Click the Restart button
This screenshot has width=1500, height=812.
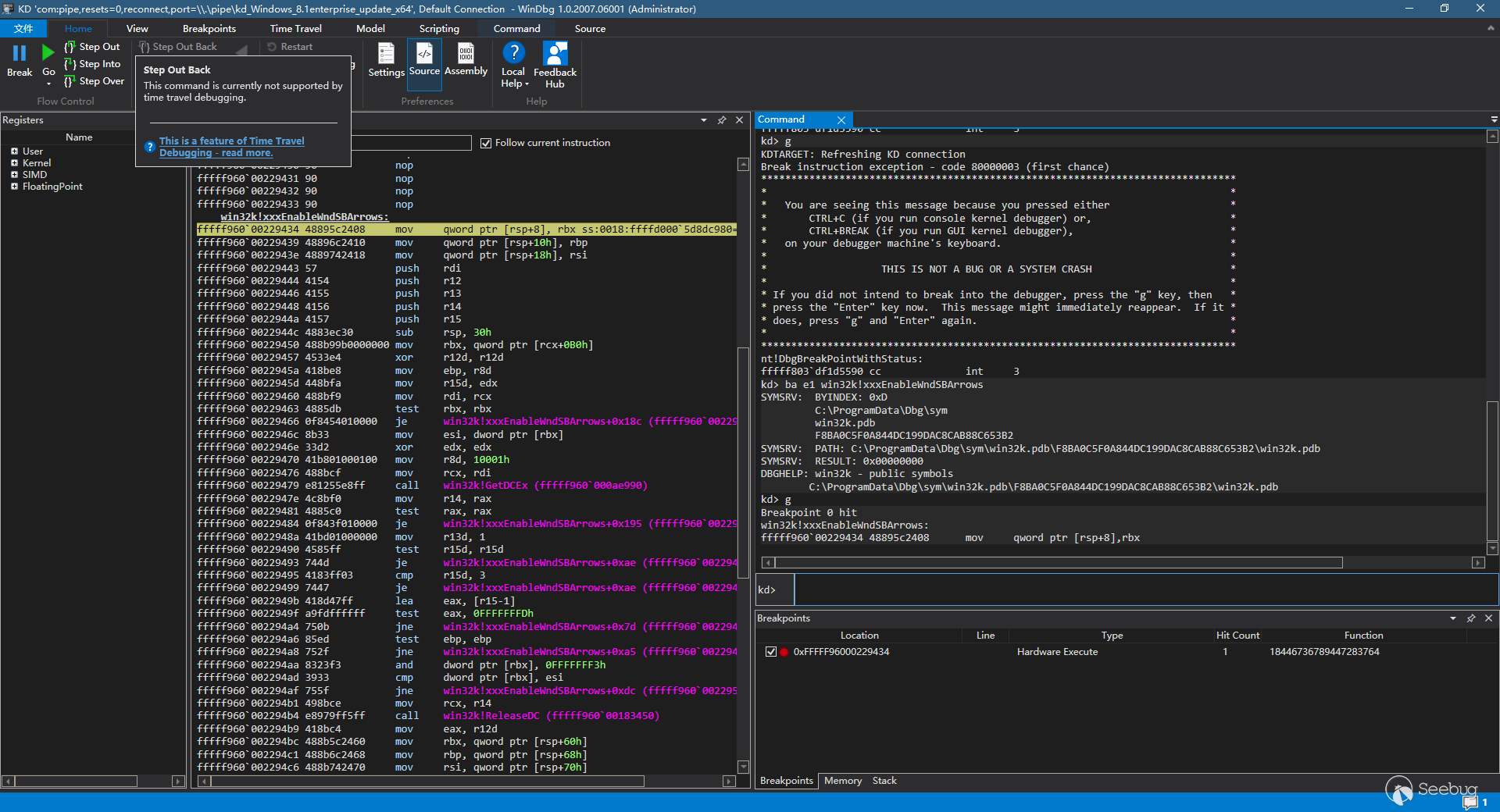click(290, 47)
